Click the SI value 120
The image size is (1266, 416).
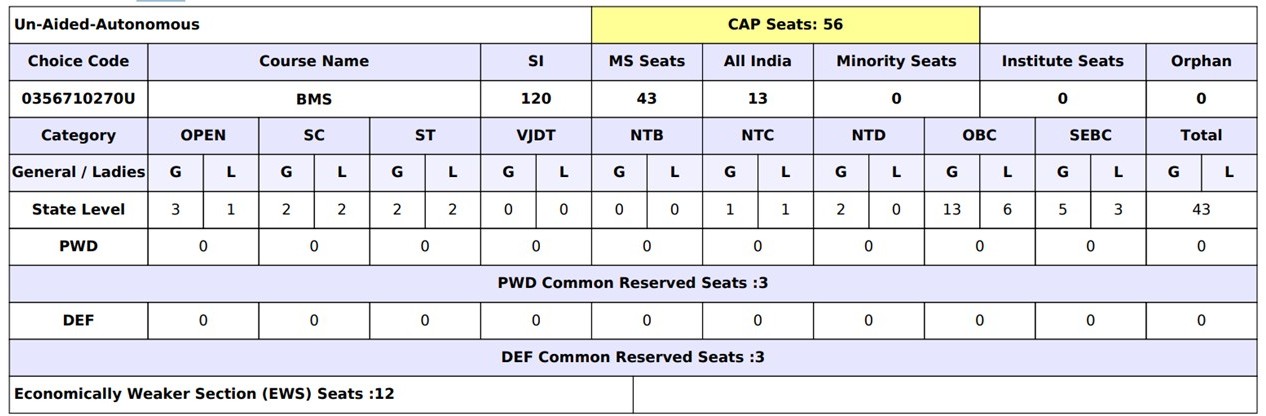[x=536, y=98]
